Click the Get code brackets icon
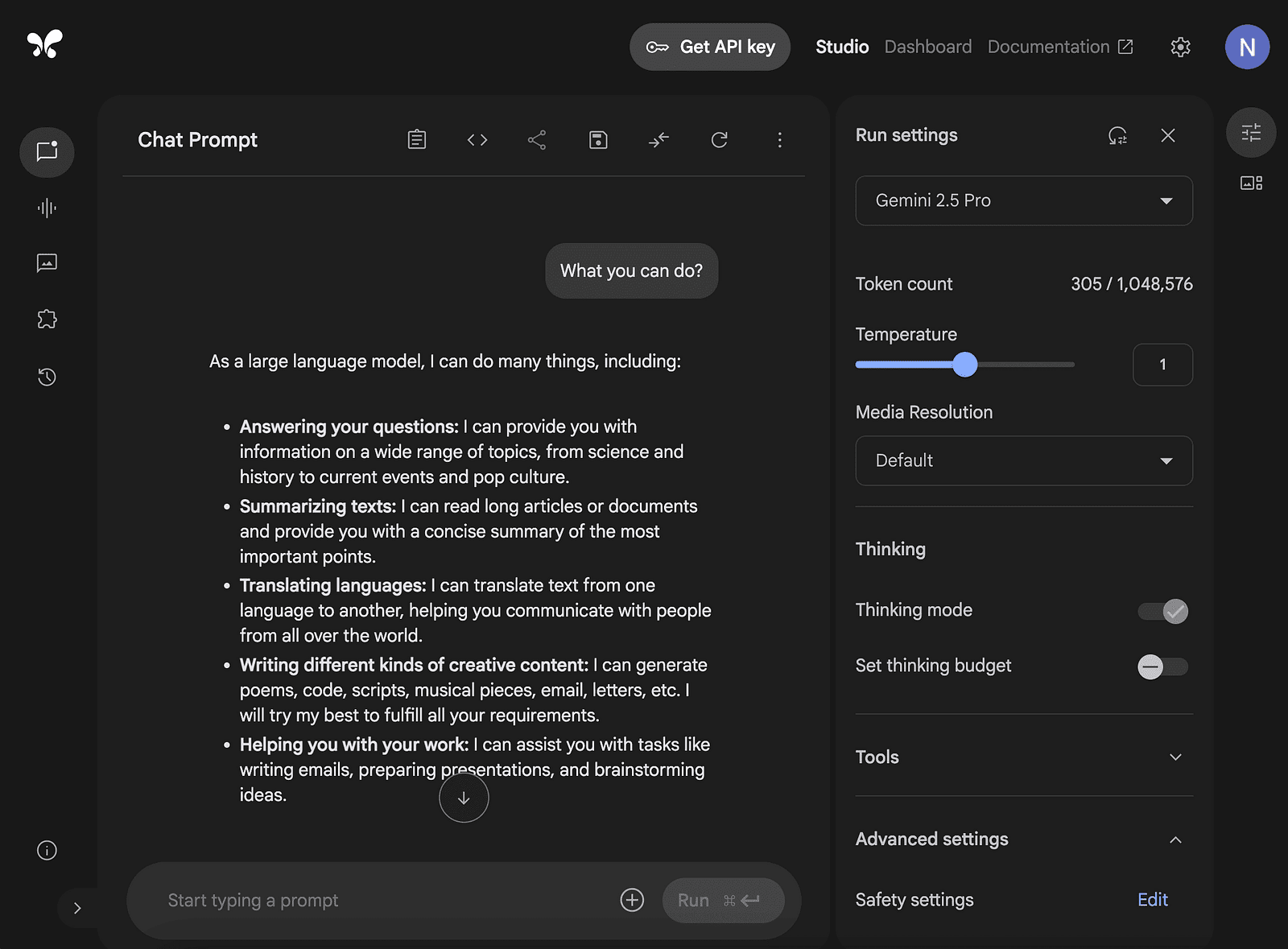The width and height of the screenshot is (1288, 949). tap(477, 140)
